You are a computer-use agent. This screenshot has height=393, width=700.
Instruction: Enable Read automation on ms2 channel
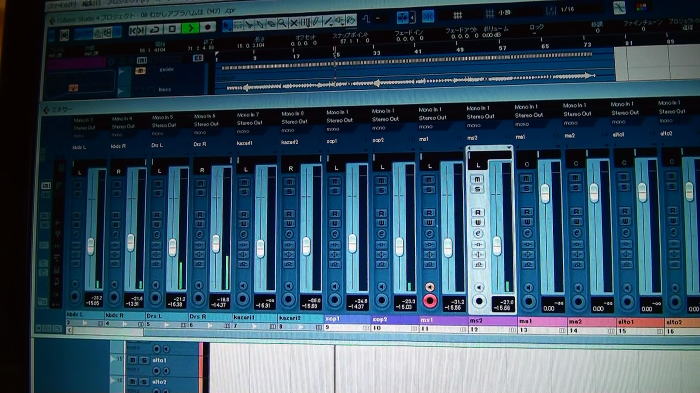click(478, 212)
